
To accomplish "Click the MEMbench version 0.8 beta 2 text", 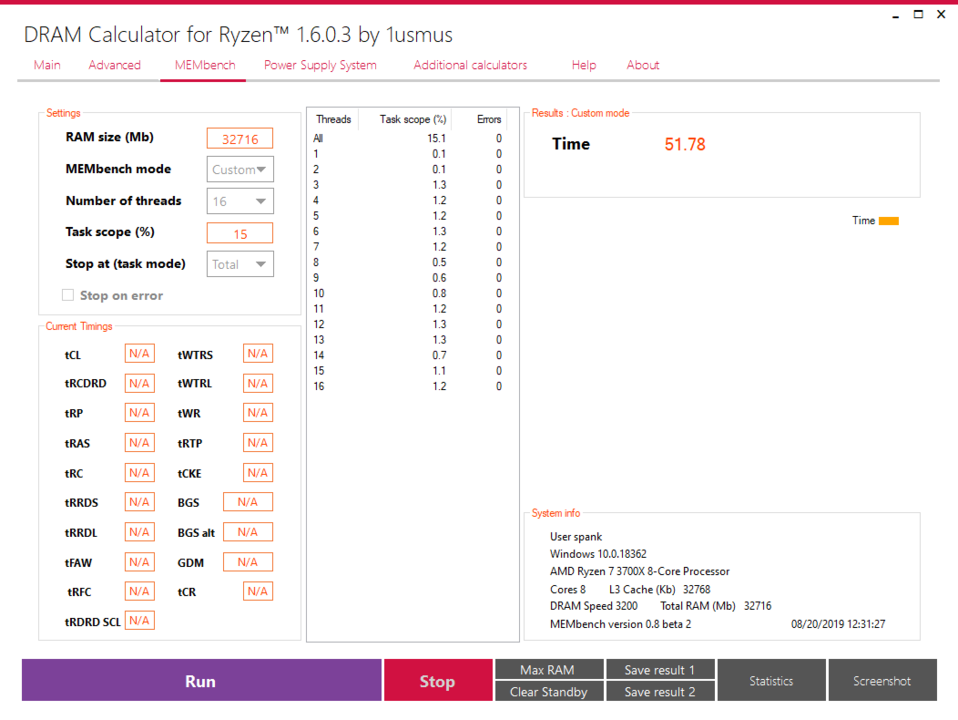I will tap(620, 624).
